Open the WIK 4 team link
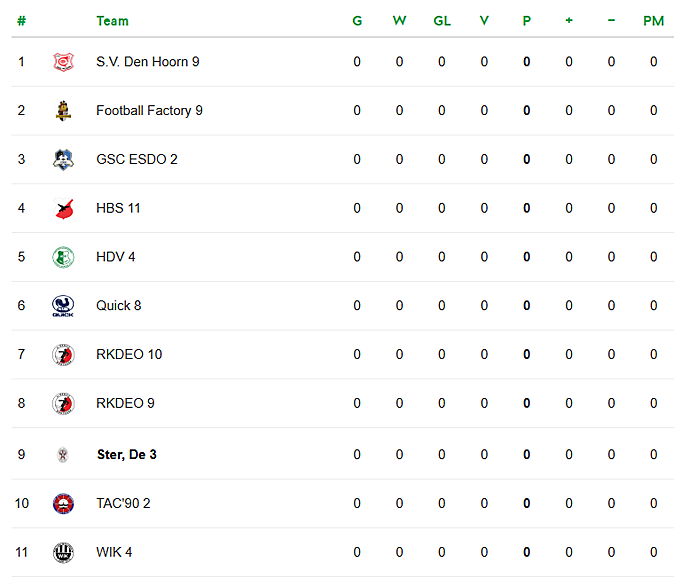 click(114, 553)
